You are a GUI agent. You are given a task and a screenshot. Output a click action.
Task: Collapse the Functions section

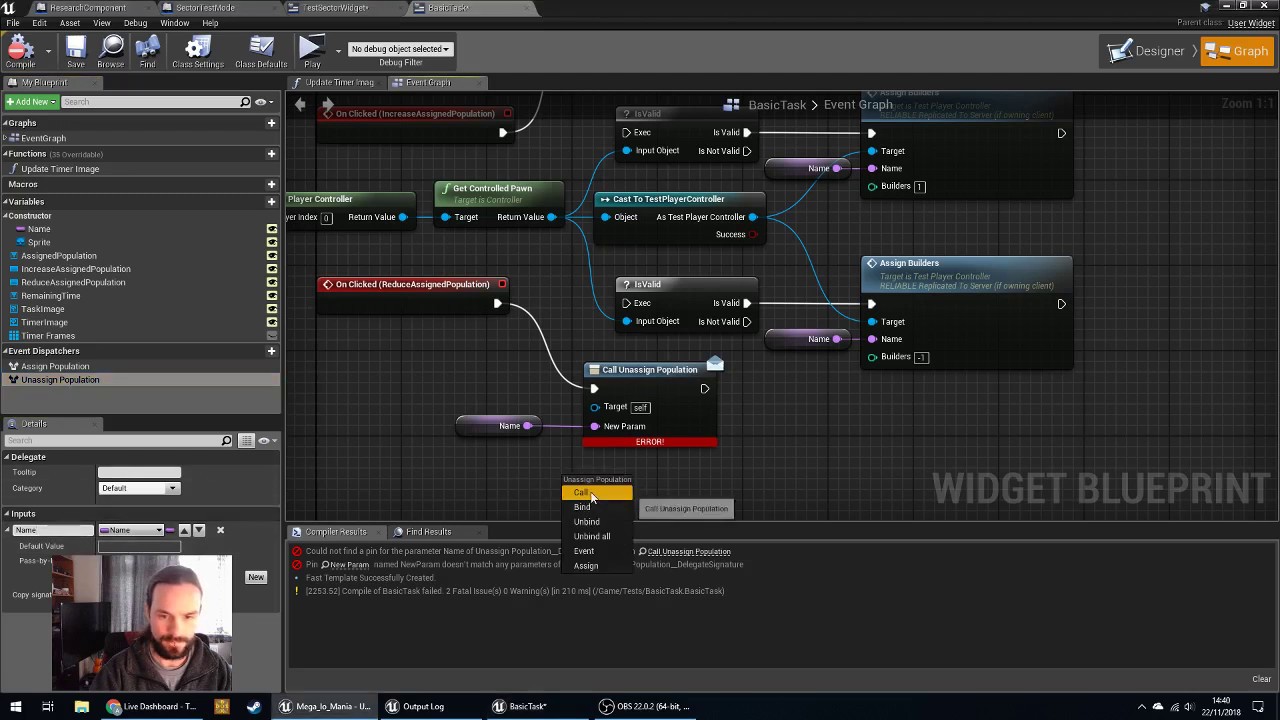click(4, 154)
